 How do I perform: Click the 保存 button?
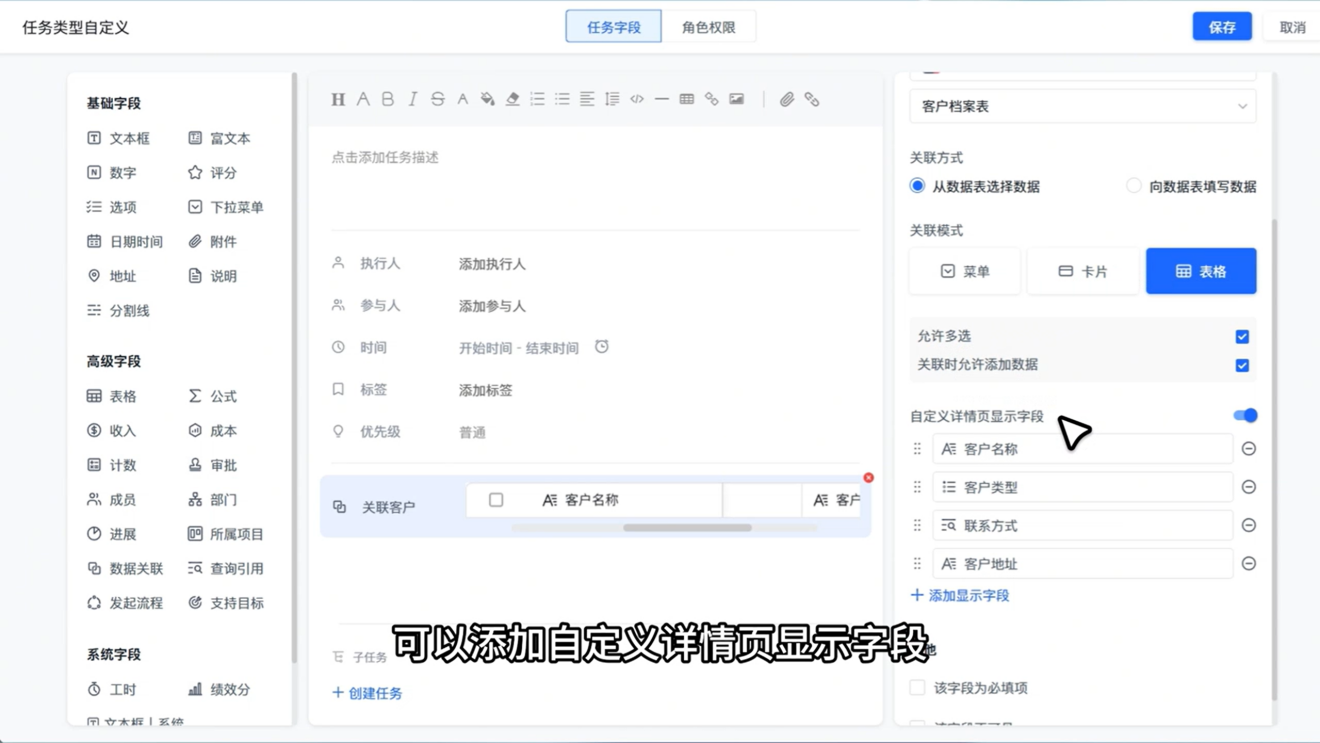pos(1222,27)
